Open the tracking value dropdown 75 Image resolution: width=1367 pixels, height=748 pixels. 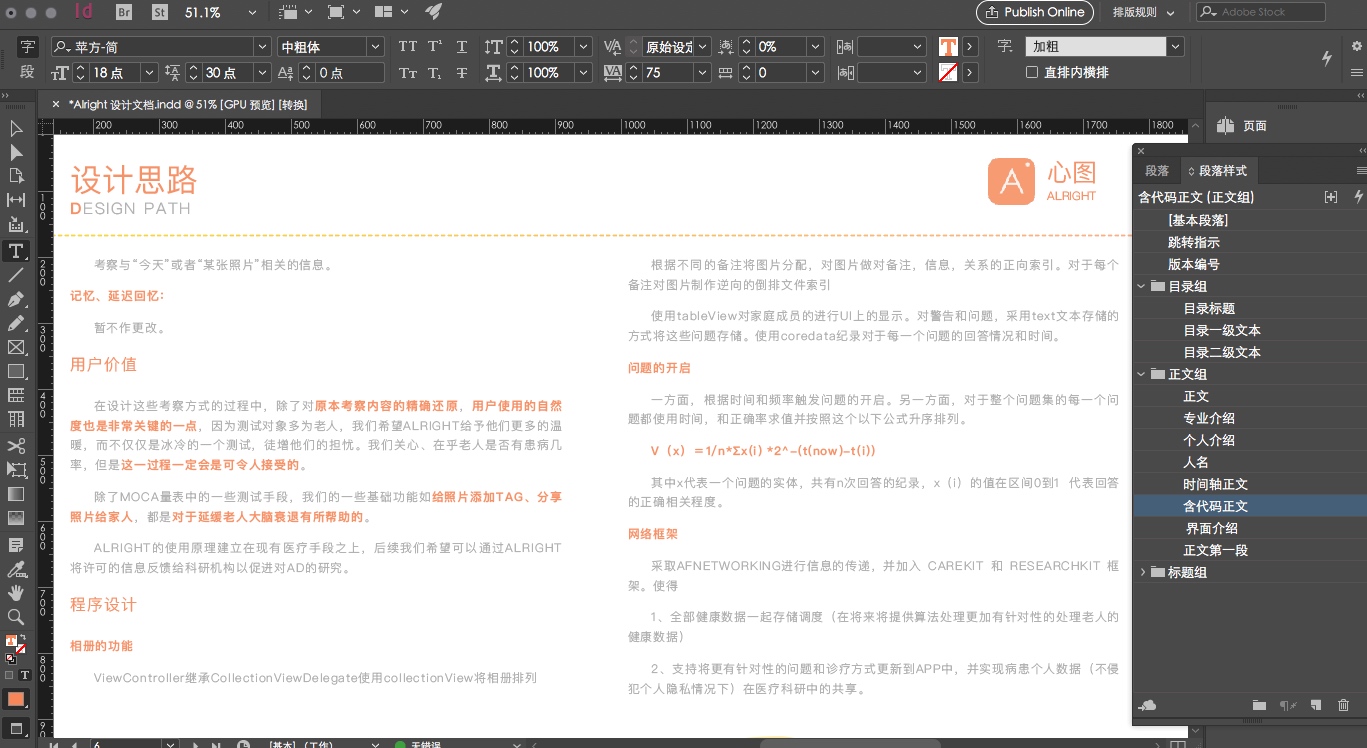(x=703, y=73)
